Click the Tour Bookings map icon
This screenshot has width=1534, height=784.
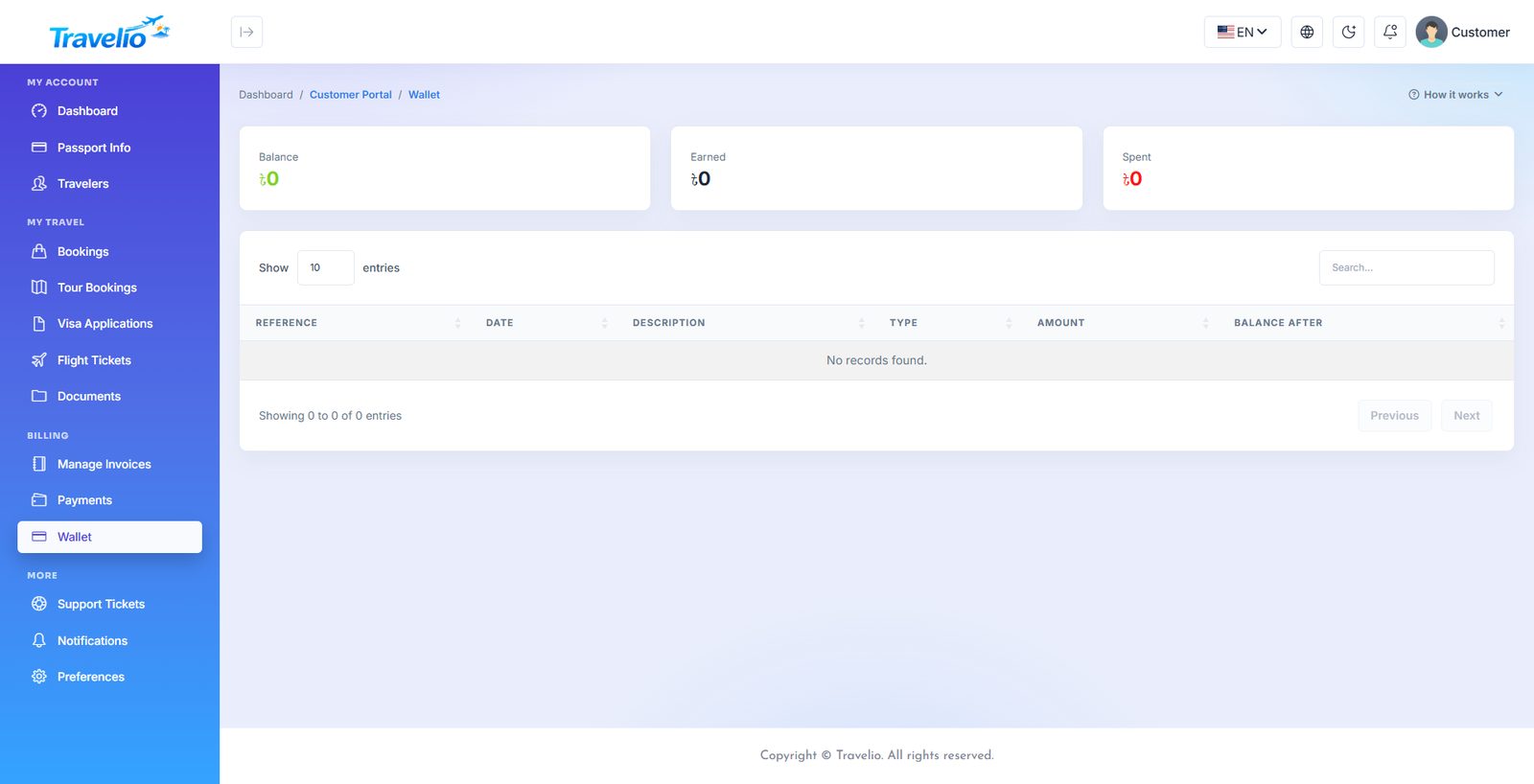39,288
